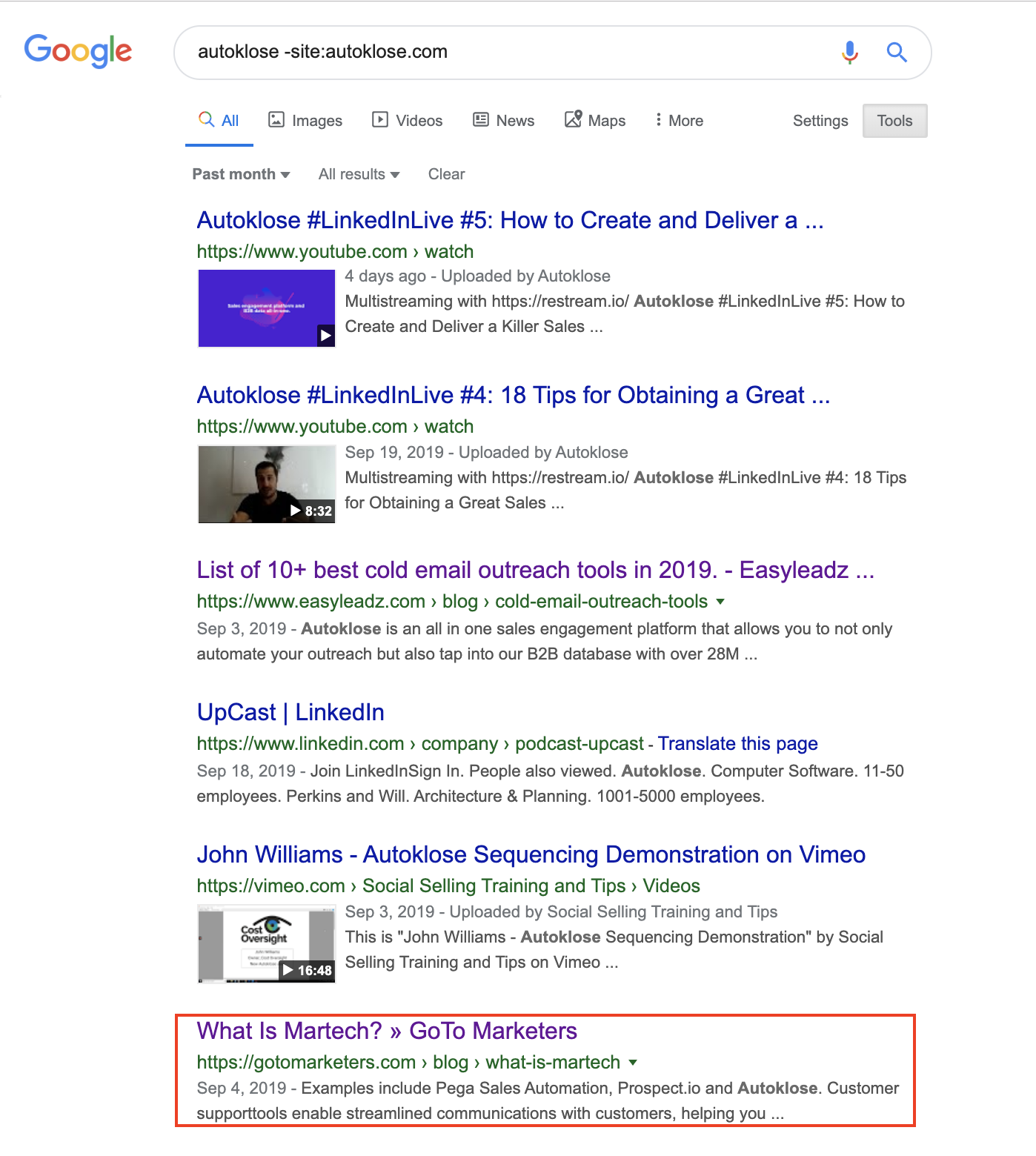Click the Google logo
Screen dimensions: 1036x1156
tap(78, 51)
